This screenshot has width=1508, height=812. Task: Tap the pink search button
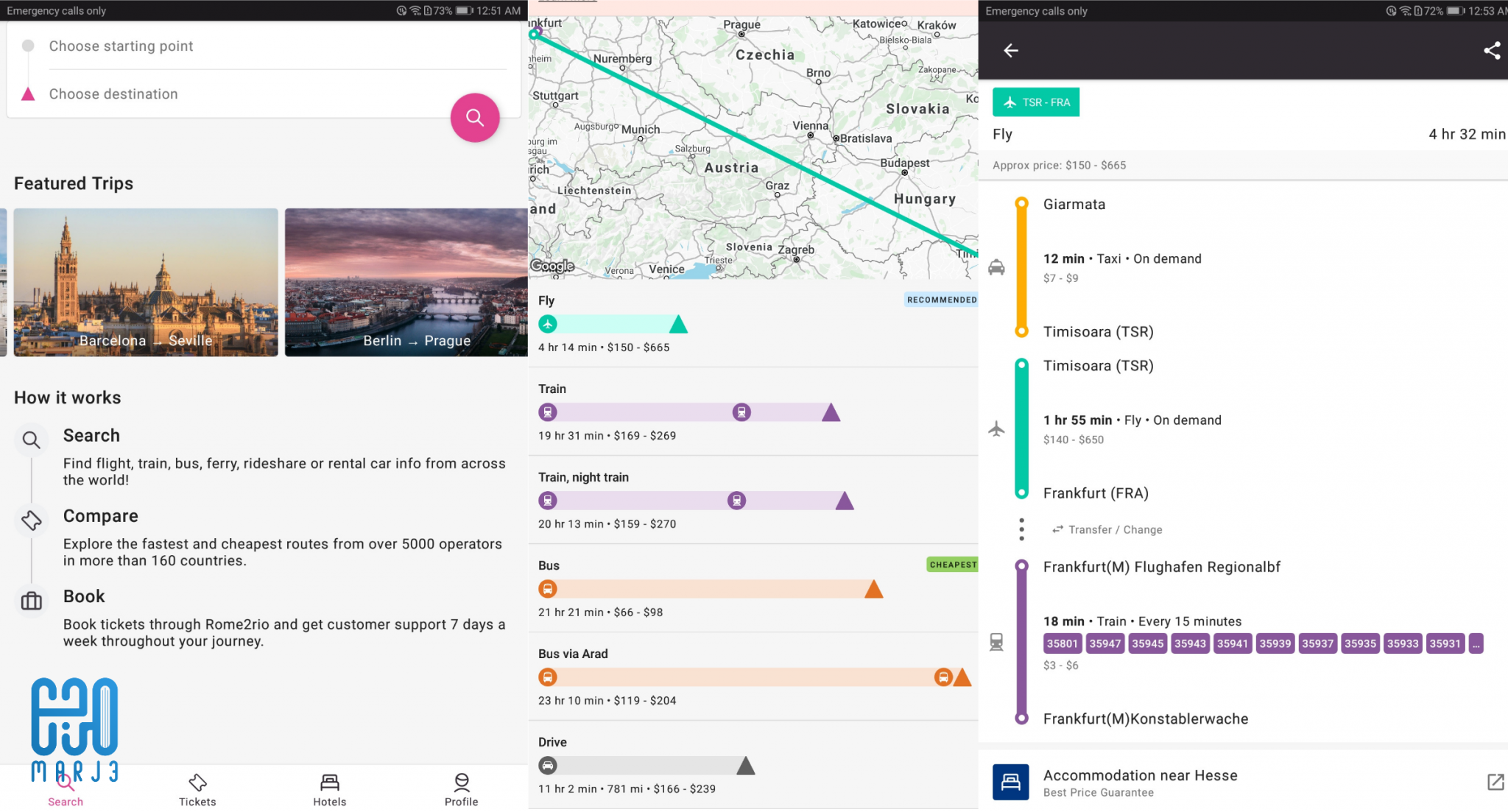tap(475, 118)
